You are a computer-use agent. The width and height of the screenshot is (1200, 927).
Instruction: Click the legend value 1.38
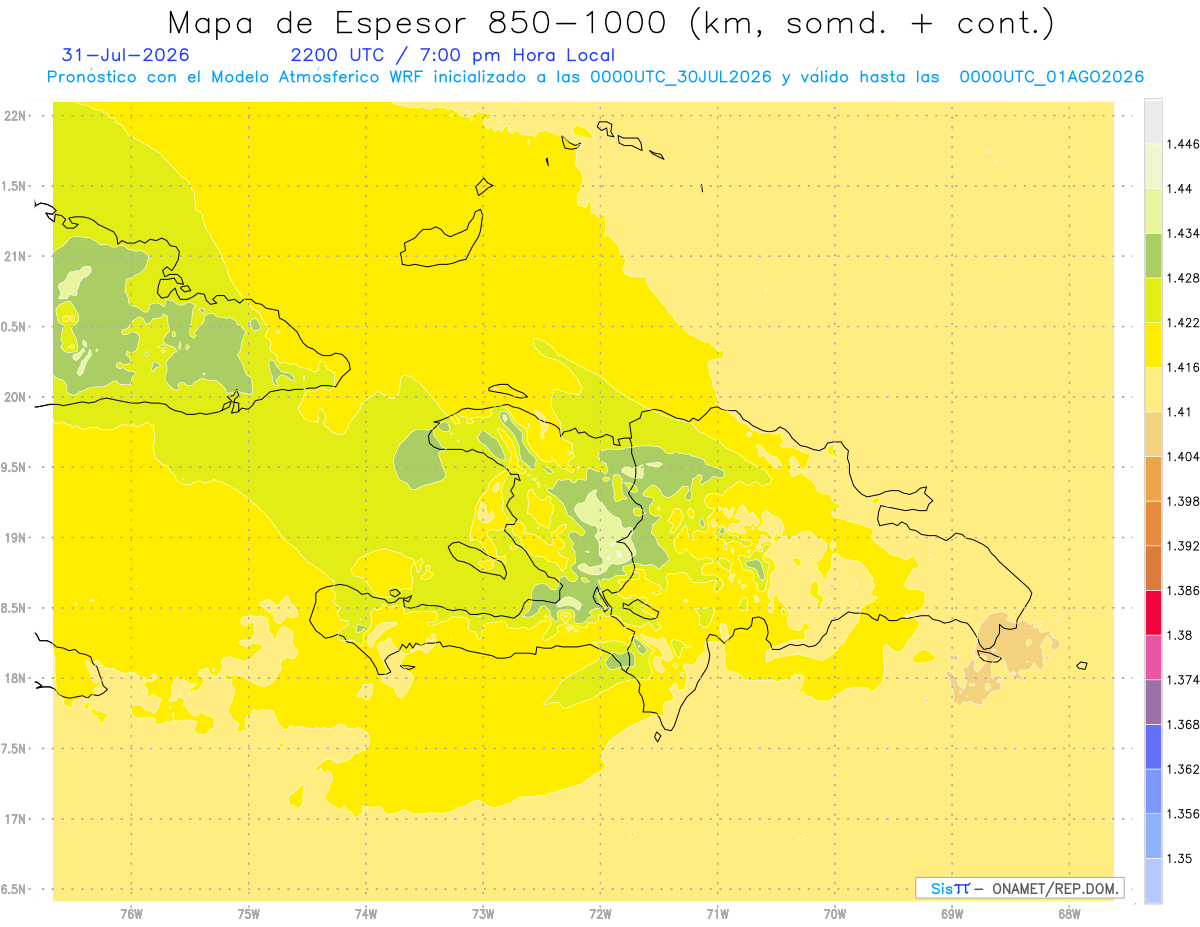tap(1179, 635)
